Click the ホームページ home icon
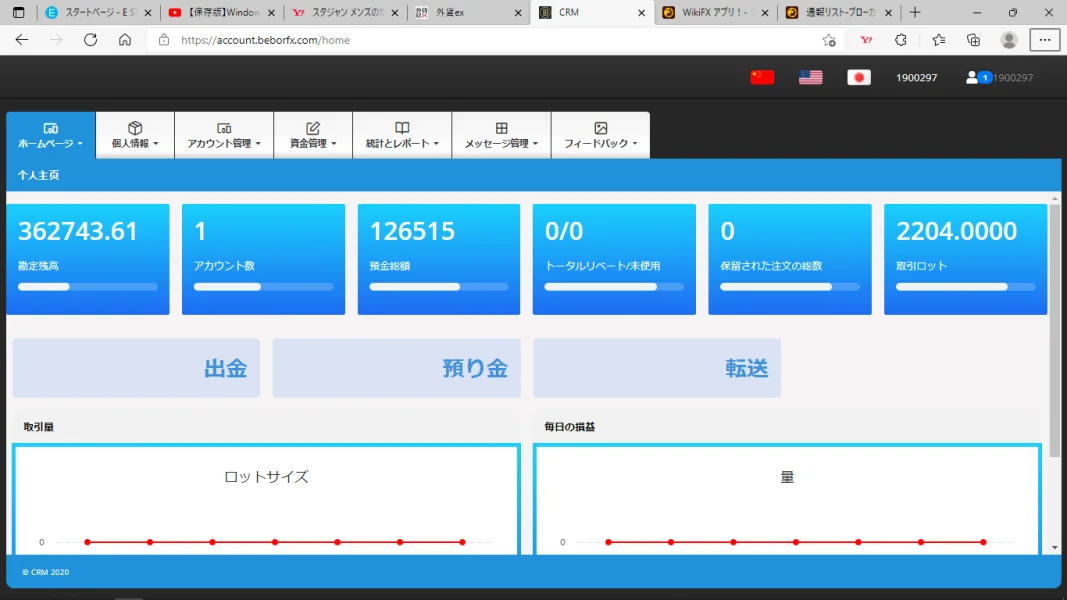1067x600 pixels. point(50,126)
